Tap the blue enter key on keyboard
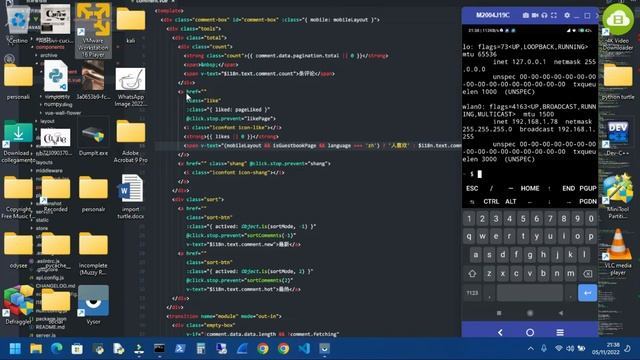The height and width of the screenshot is (360, 640). pyautogui.click(x=587, y=293)
